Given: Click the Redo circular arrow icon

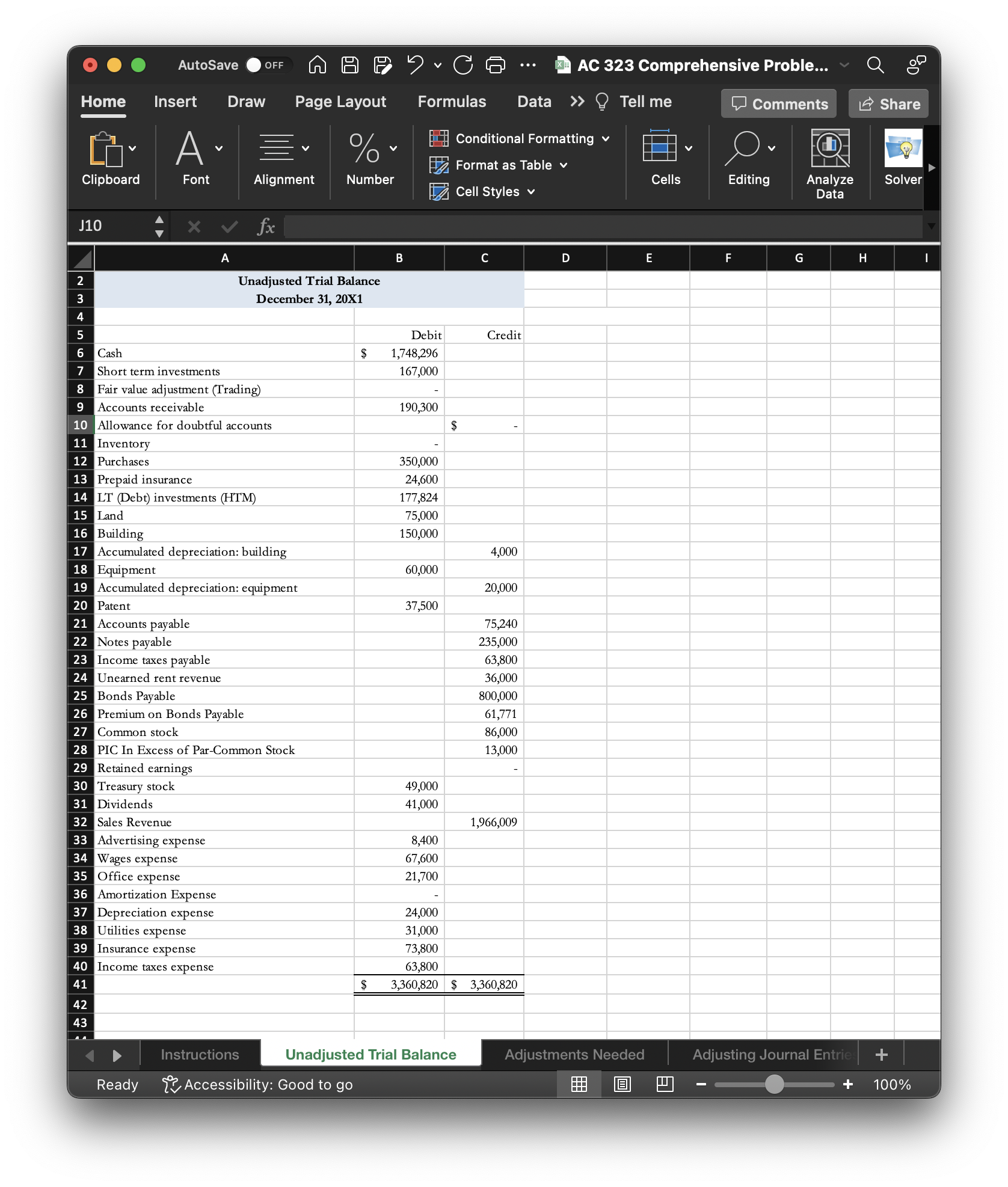Looking at the screenshot, I should point(463,65).
